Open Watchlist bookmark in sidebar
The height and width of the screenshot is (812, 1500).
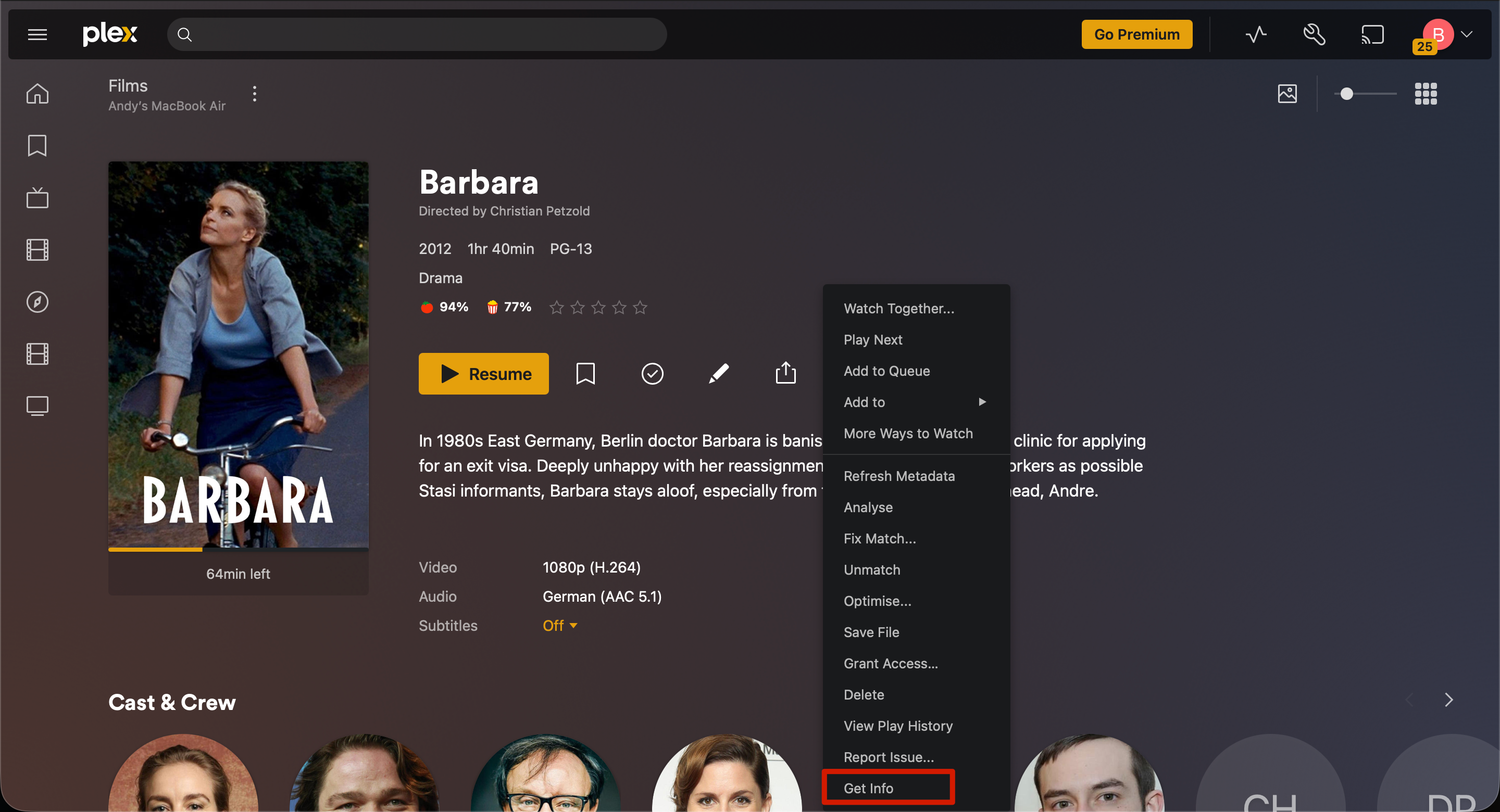point(37,146)
